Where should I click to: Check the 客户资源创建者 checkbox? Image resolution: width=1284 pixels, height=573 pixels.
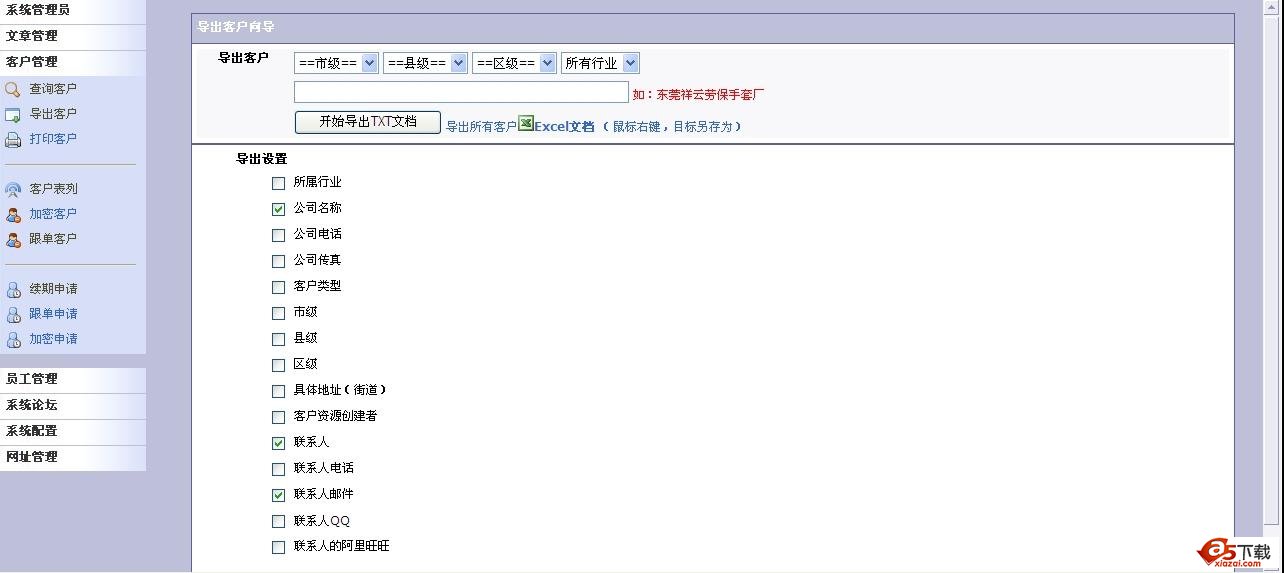pos(279,418)
